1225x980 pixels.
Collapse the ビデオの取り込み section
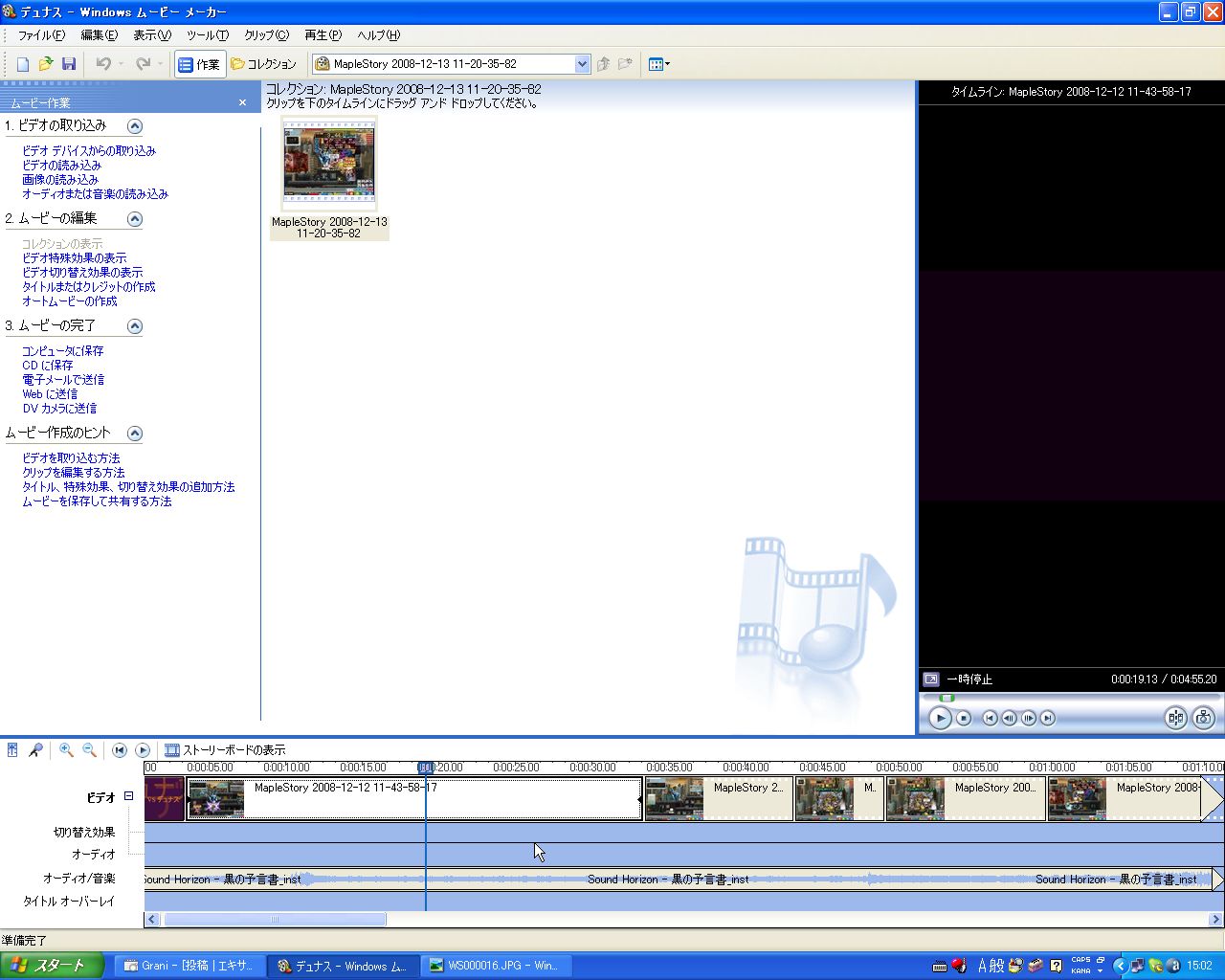pyautogui.click(x=135, y=126)
